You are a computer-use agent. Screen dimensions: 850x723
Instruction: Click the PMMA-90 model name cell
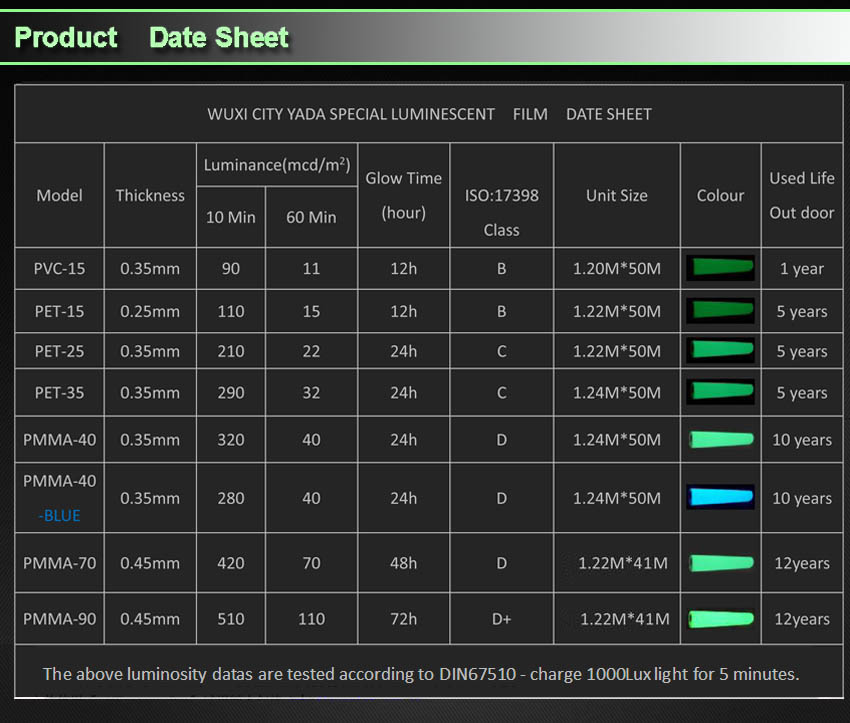pyautogui.click(x=59, y=619)
